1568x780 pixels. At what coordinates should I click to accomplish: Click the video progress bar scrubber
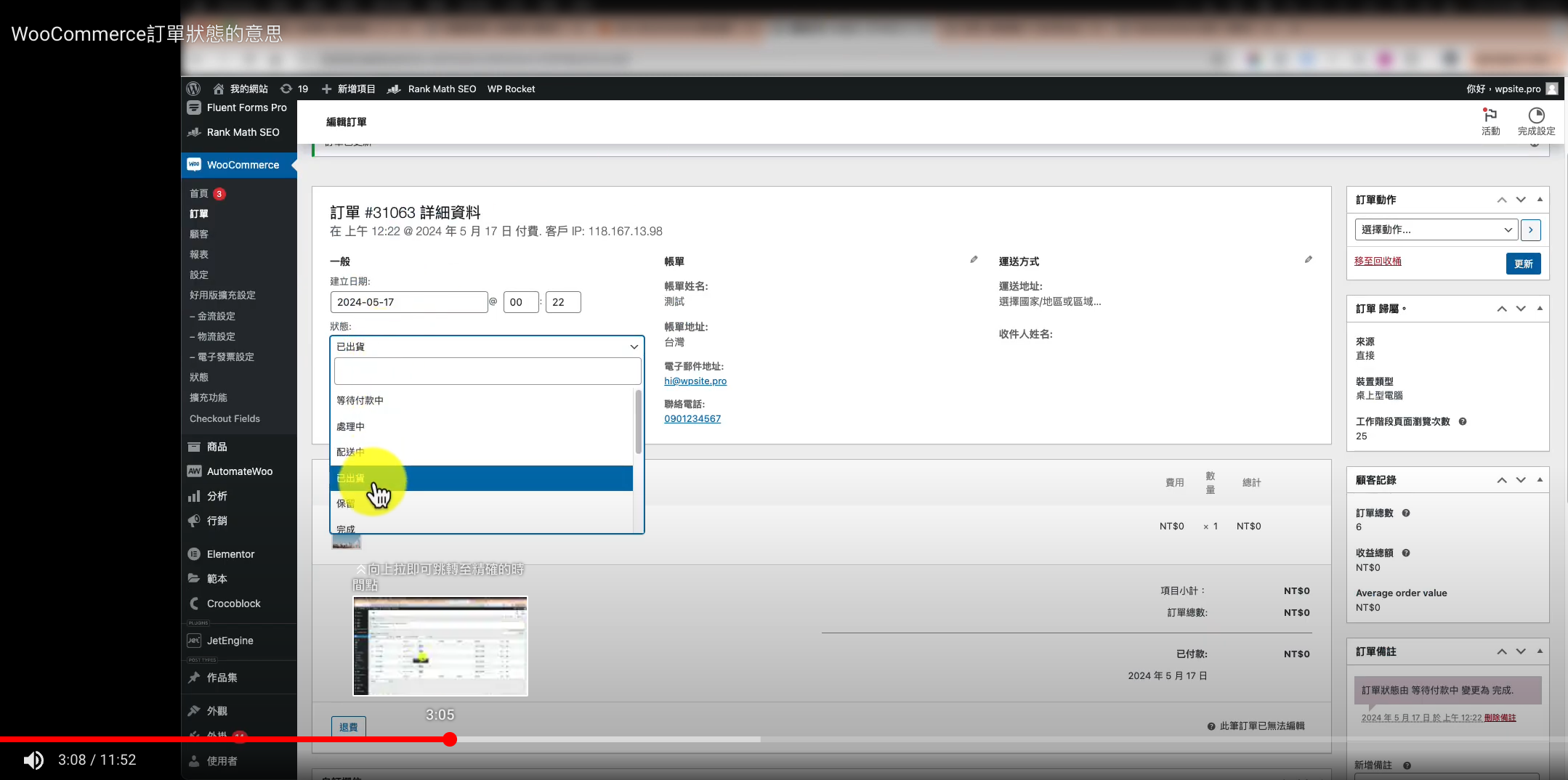450,739
